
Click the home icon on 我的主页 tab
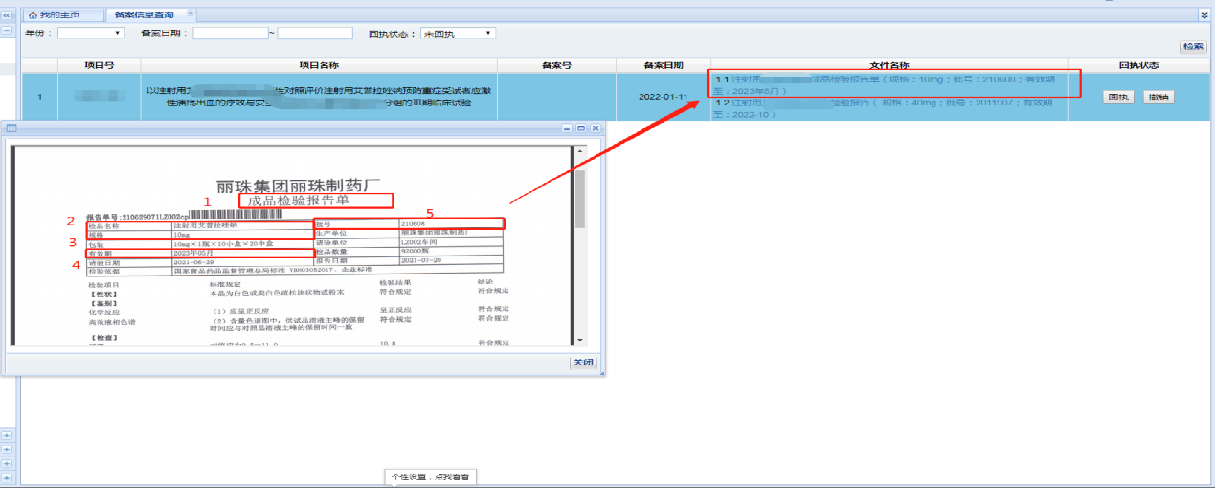(x=32, y=16)
